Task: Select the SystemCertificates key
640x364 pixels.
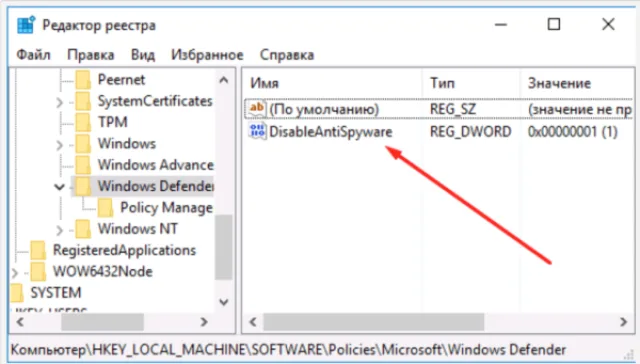Action: point(155,101)
